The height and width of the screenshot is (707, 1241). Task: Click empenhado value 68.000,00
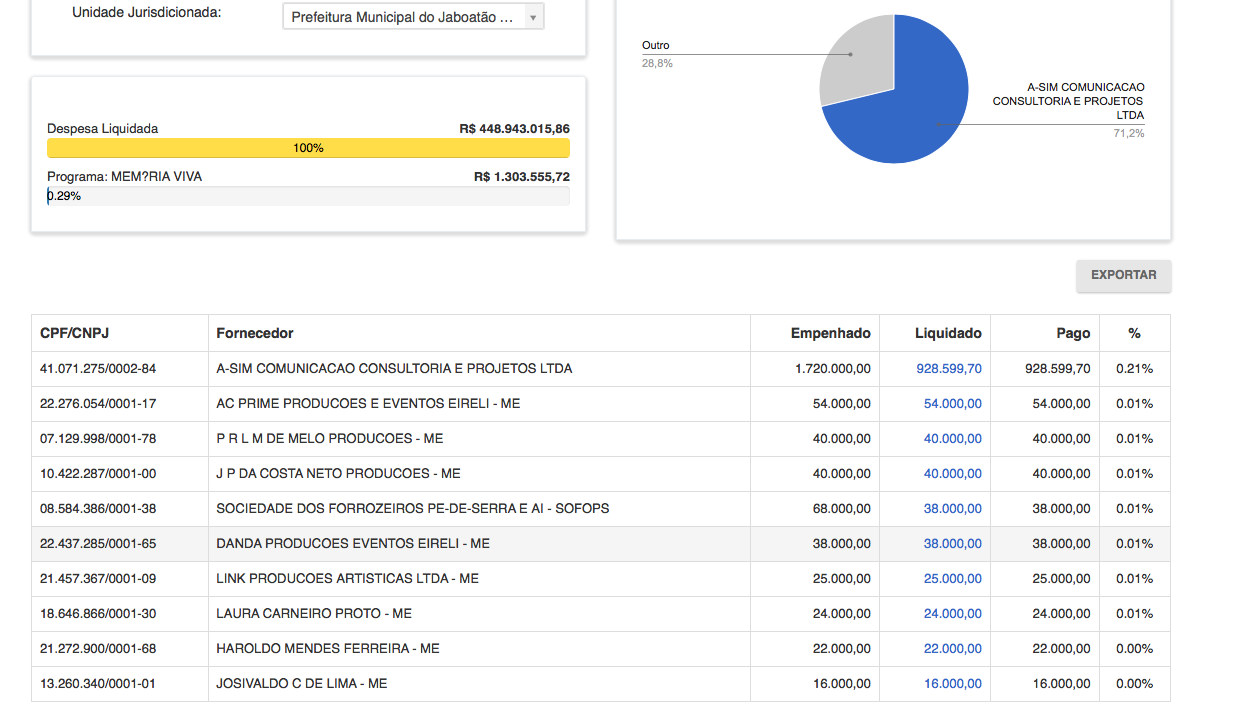(x=842, y=509)
